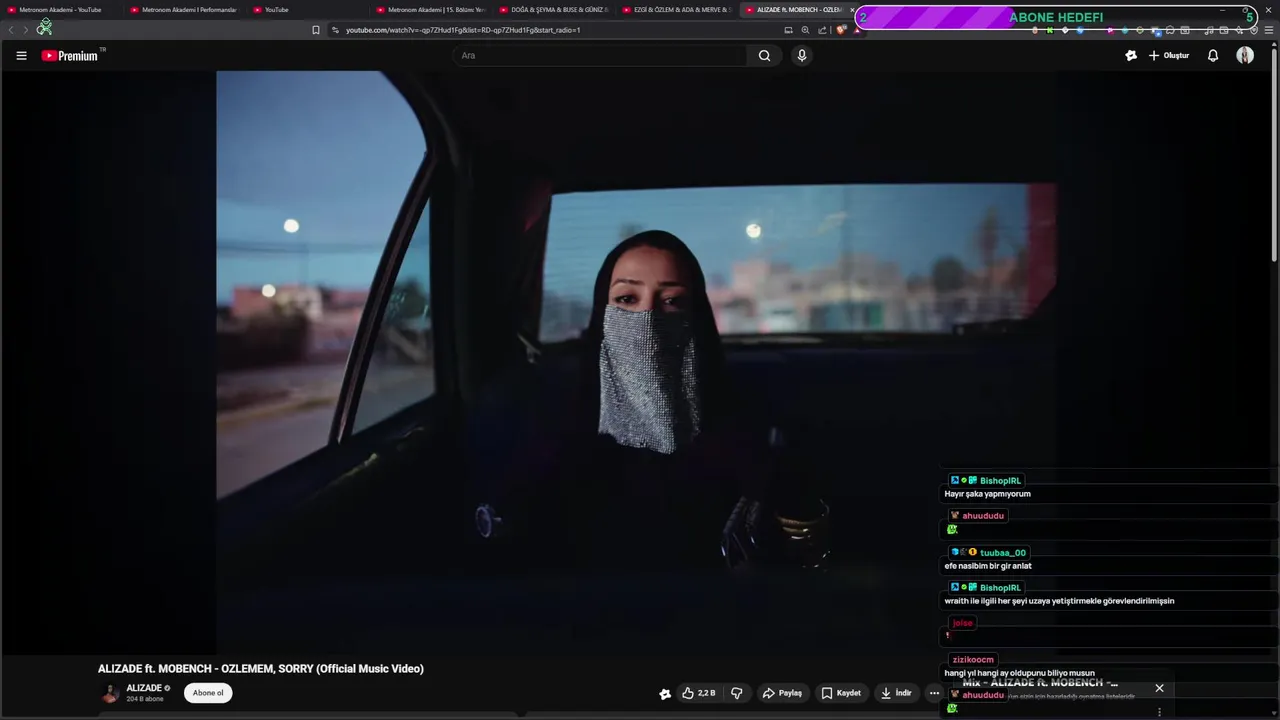Open the account avatar menu
The height and width of the screenshot is (720, 1280).
point(1245,56)
